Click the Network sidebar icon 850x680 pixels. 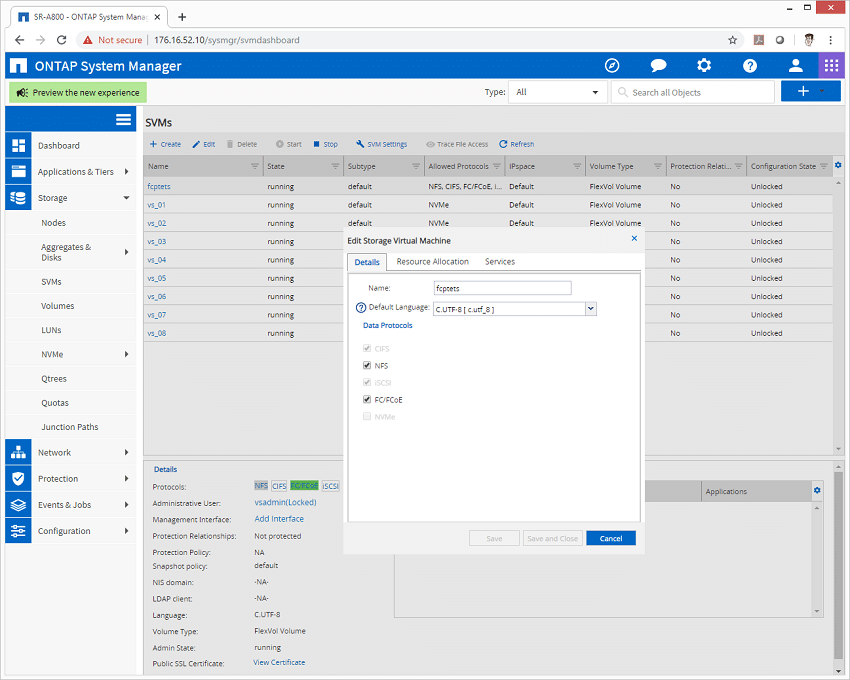coord(18,452)
